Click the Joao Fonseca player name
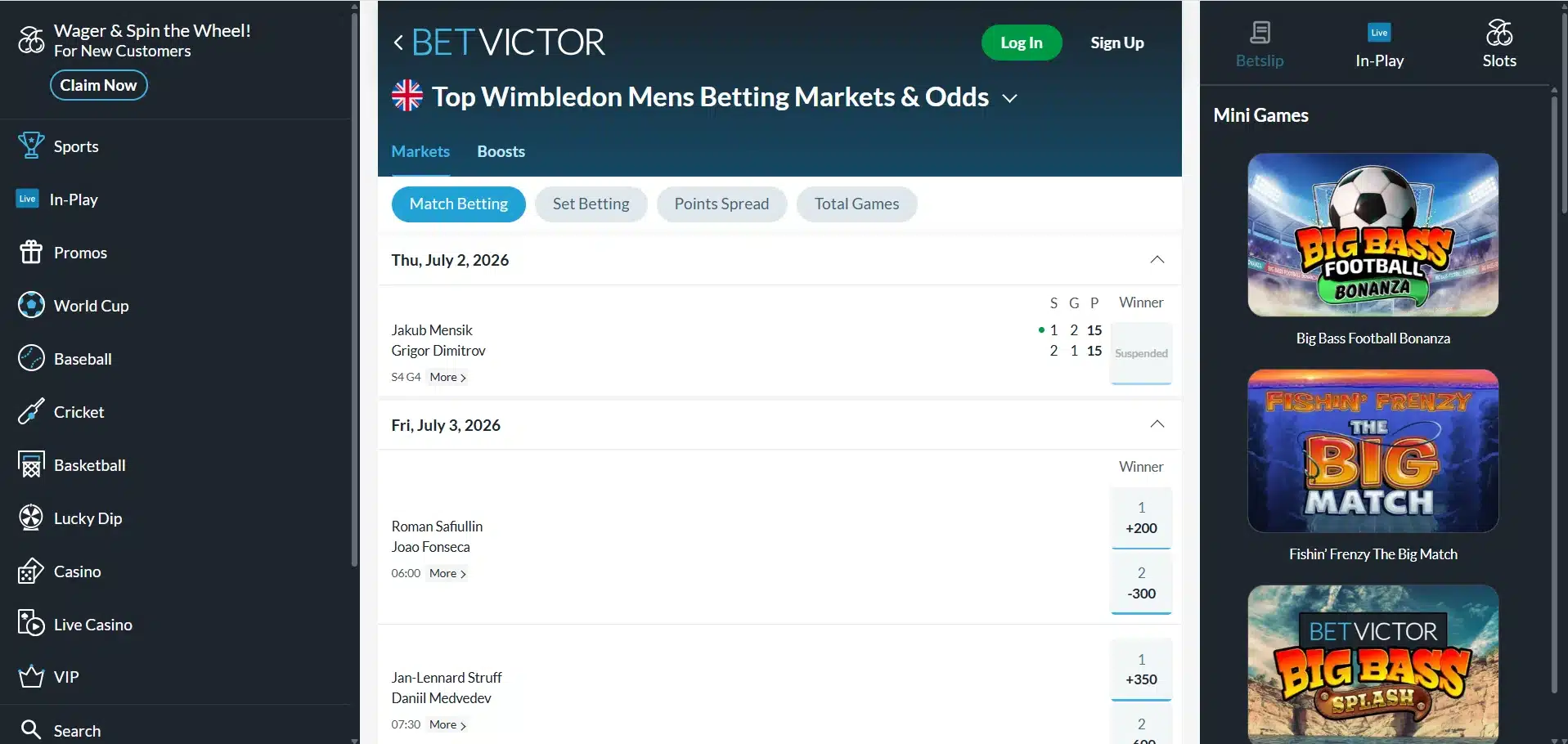 tap(430, 547)
